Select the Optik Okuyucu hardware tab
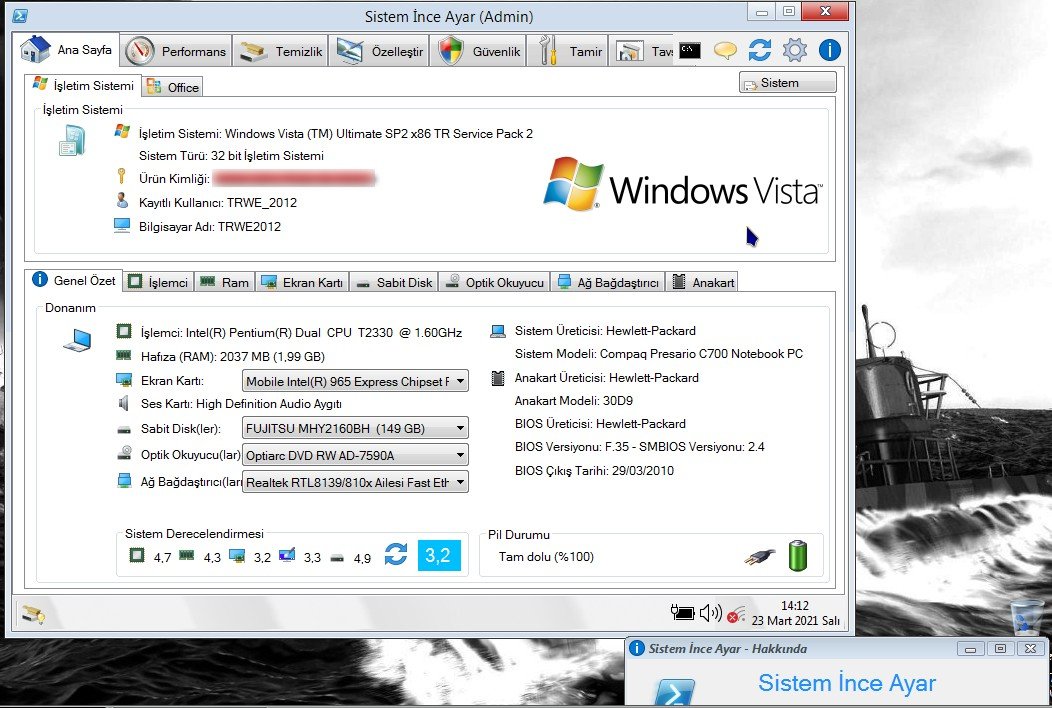Image resolution: width=1052 pixels, height=708 pixels. point(494,283)
